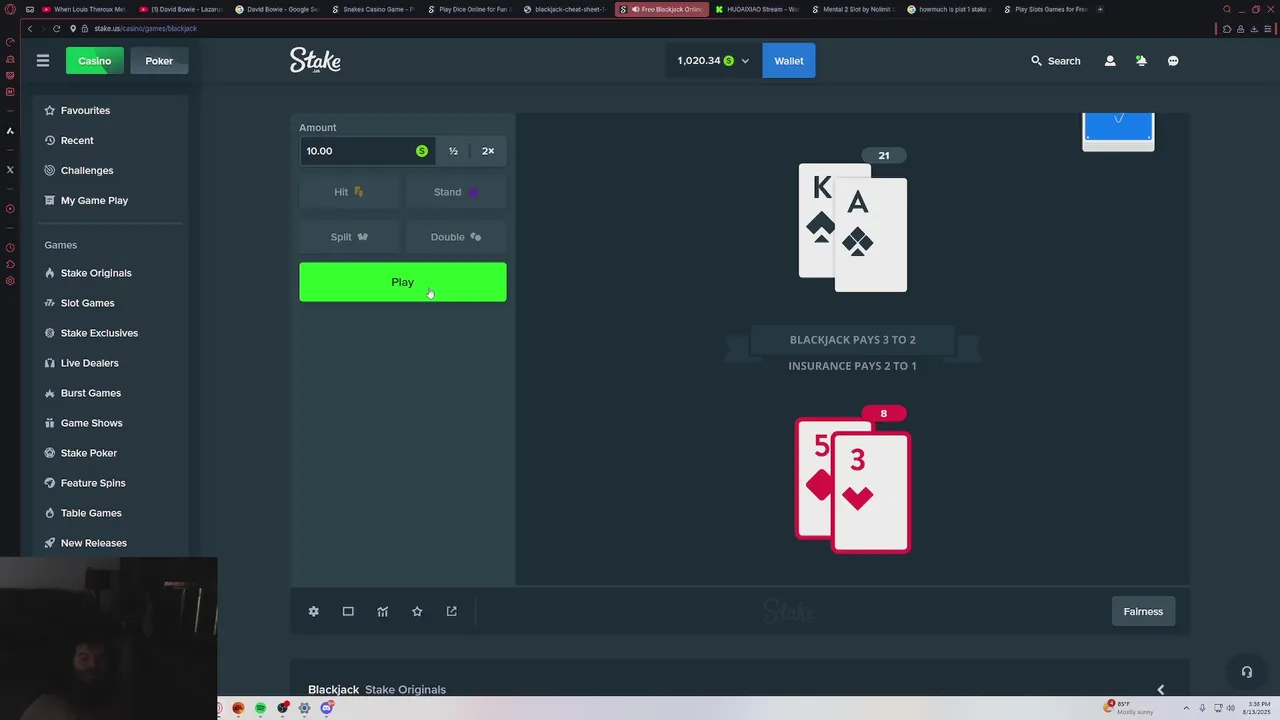The image size is (1280, 720).
Task: Click the green Play button
Action: [x=403, y=282]
